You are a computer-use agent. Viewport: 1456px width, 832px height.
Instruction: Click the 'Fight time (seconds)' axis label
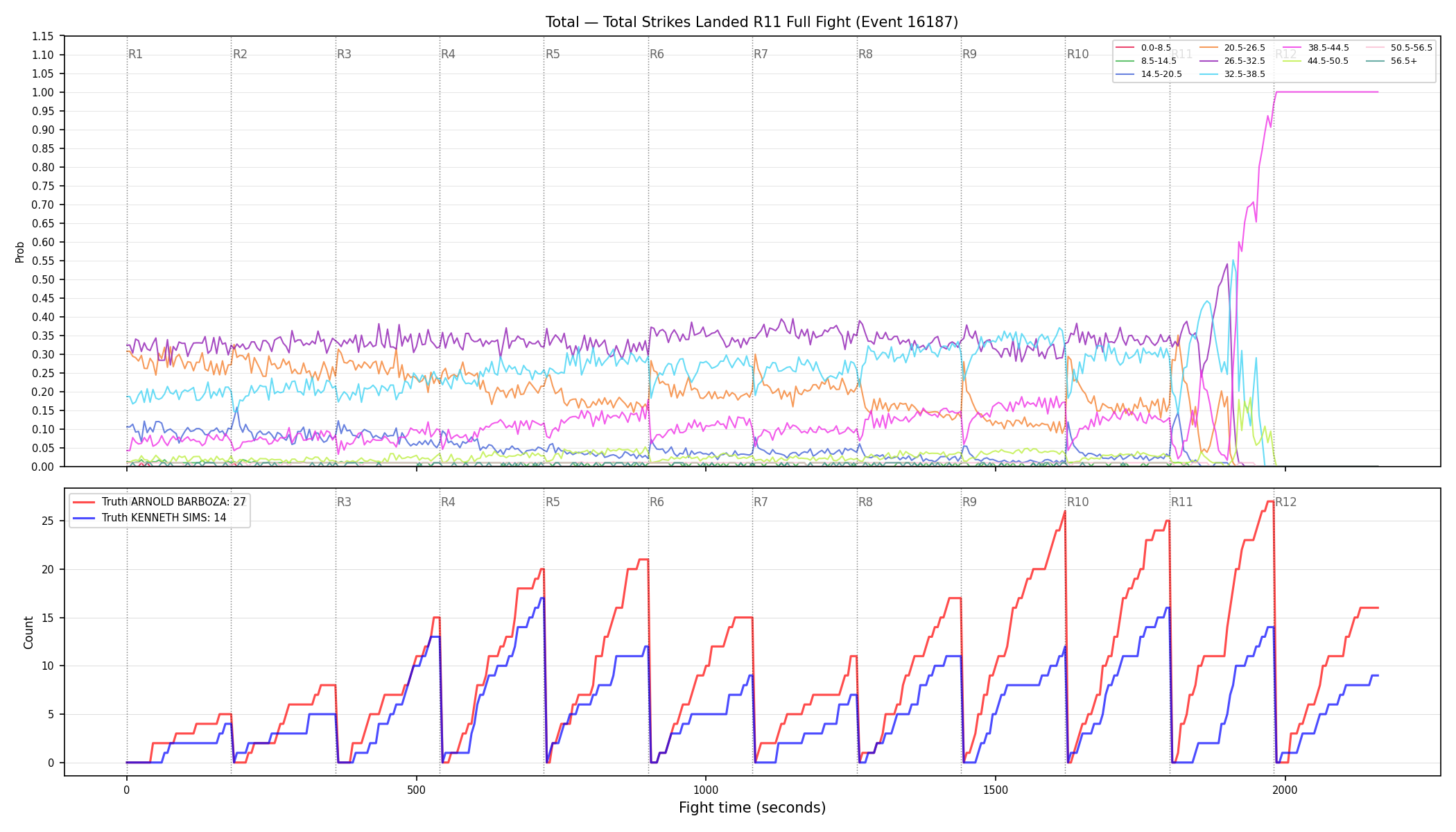tap(752, 808)
